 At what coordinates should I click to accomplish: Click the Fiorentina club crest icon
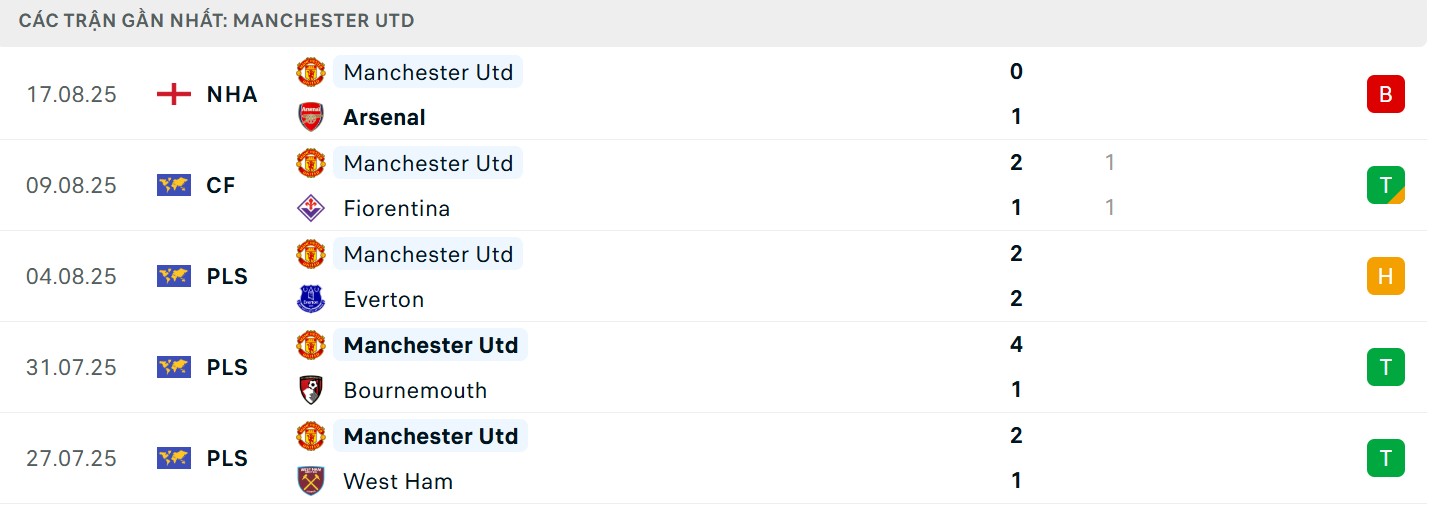[x=311, y=208]
